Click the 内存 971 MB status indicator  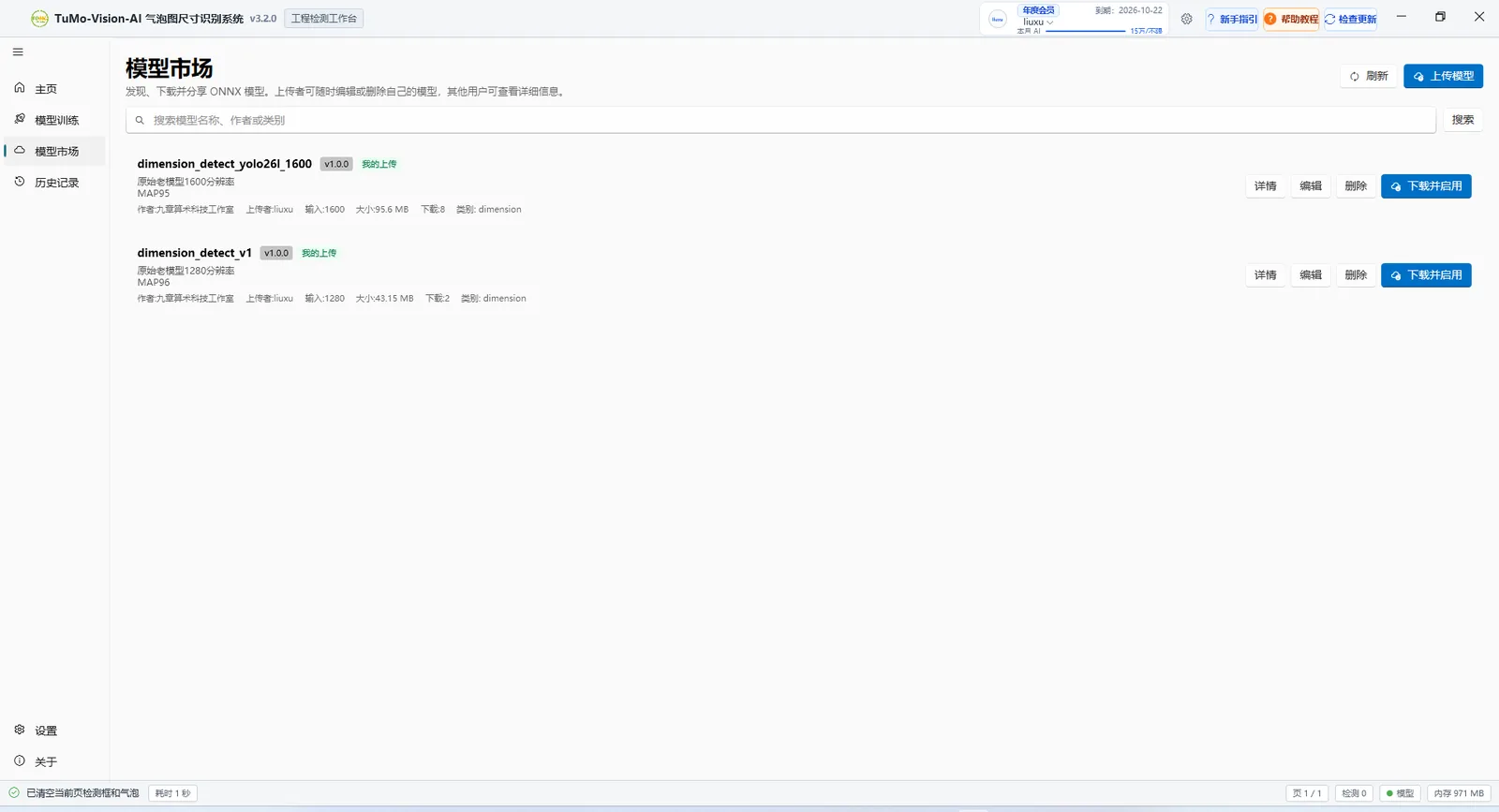pyautogui.click(x=1459, y=793)
